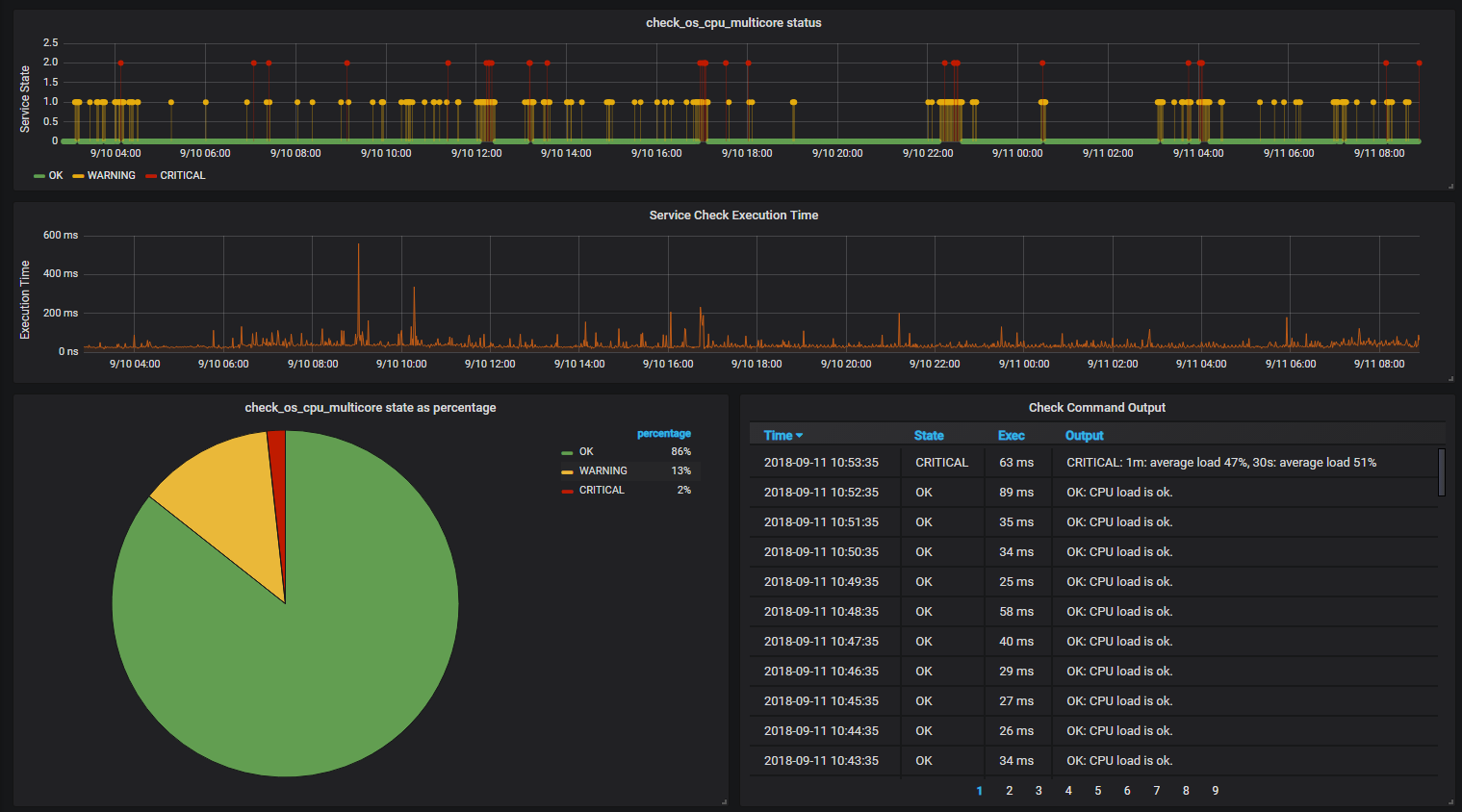Go to table page 8

coord(1186,790)
